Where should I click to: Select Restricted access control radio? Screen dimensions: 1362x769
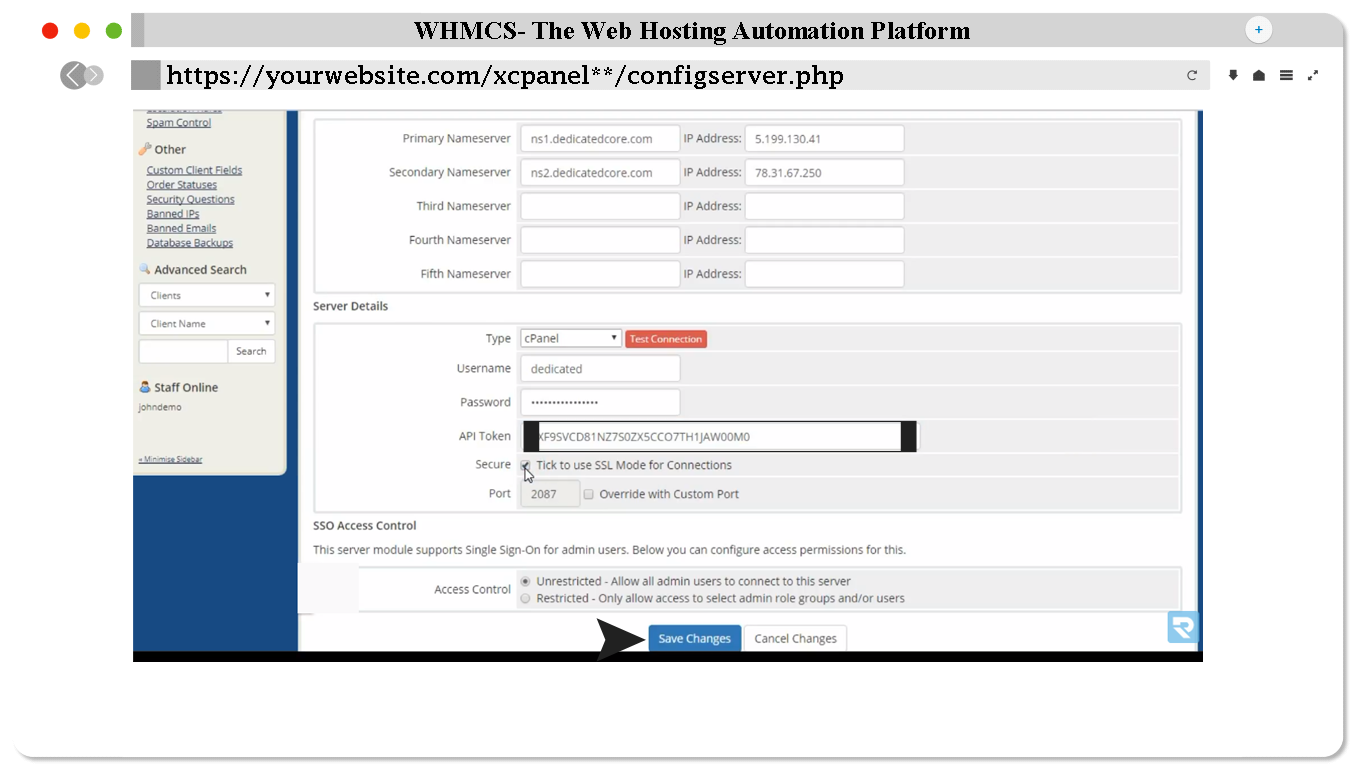[x=526, y=598]
